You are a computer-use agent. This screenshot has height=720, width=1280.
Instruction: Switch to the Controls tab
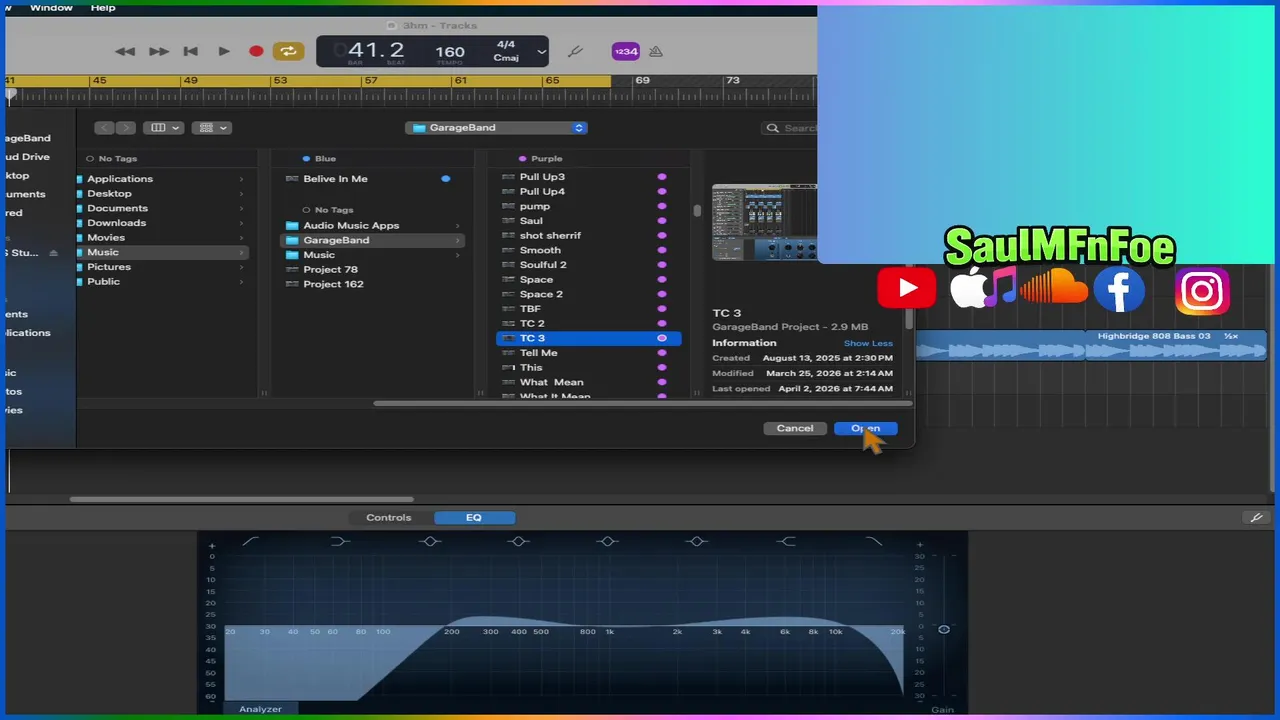tap(389, 518)
